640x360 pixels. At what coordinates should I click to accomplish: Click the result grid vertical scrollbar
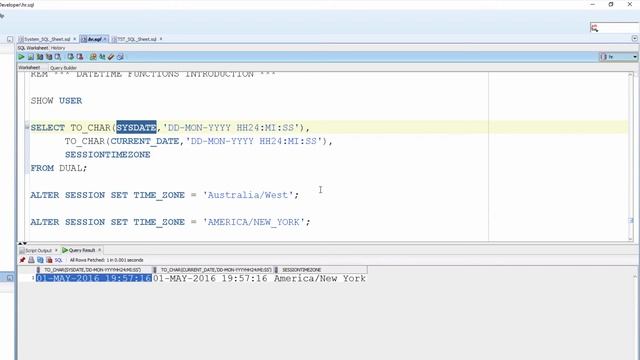pyautogui.click(x=636, y=316)
